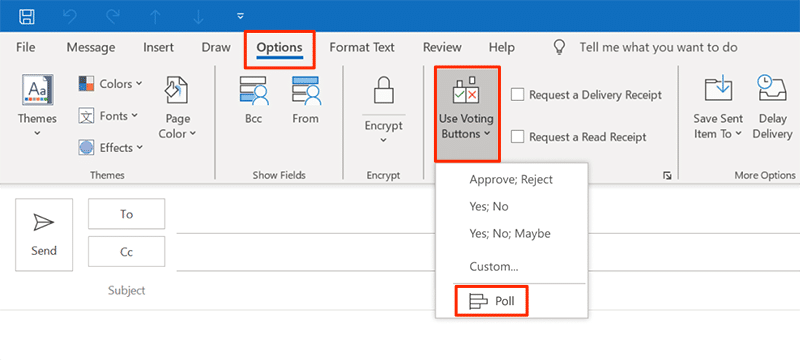
Task: Expand the Colors dropdown
Action: 111,84
